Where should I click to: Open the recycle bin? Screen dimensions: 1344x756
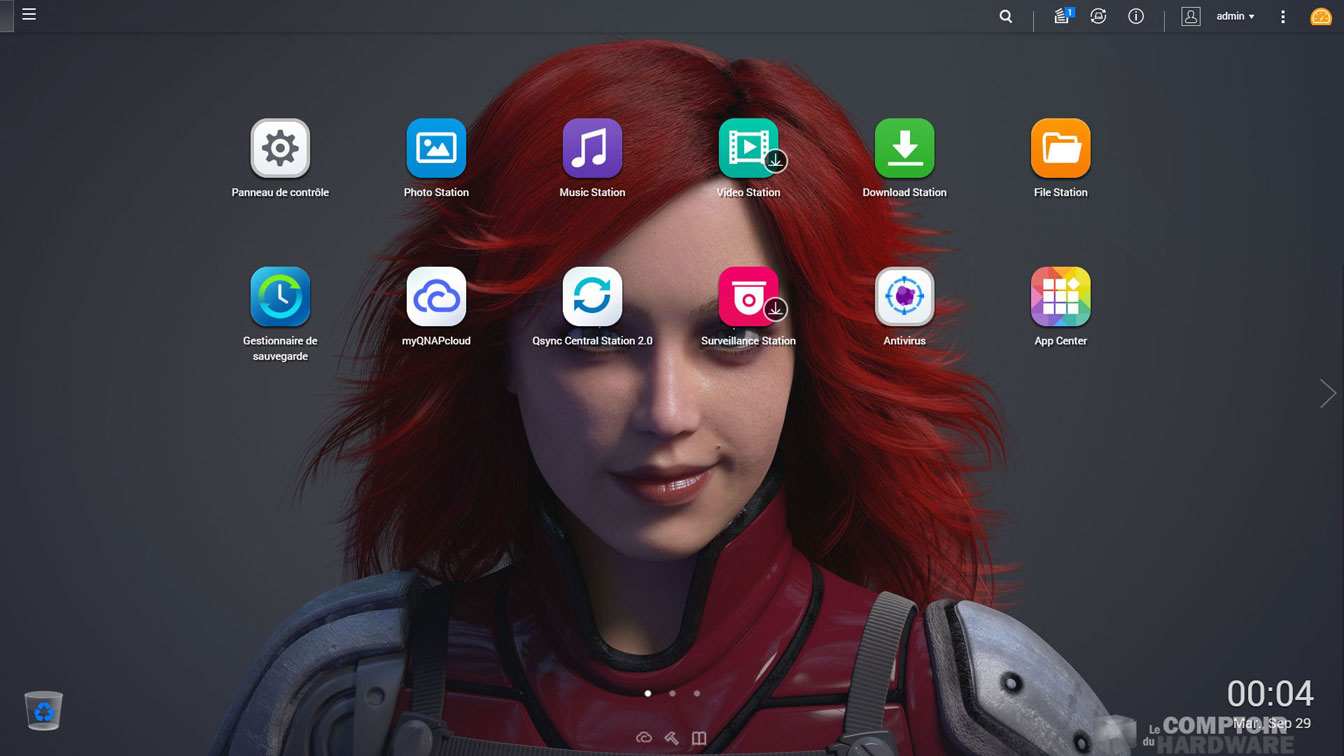click(44, 710)
